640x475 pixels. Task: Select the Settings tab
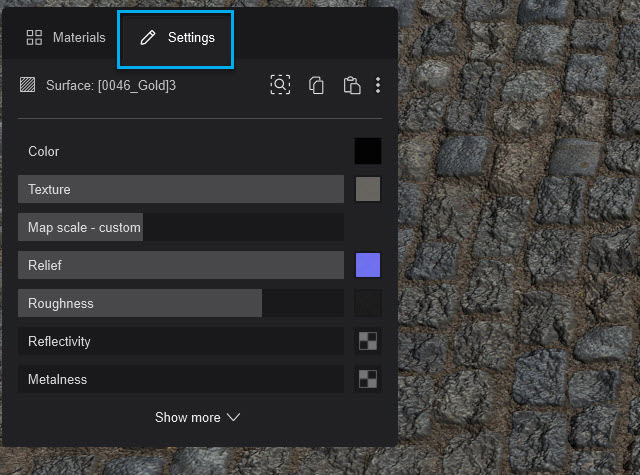177,38
